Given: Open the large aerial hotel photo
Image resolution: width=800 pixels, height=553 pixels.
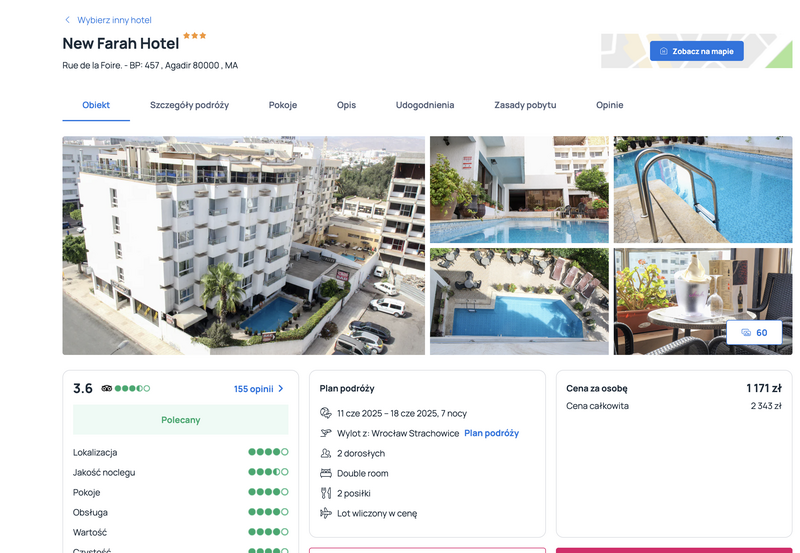Looking at the screenshot, I should point(243,245).
